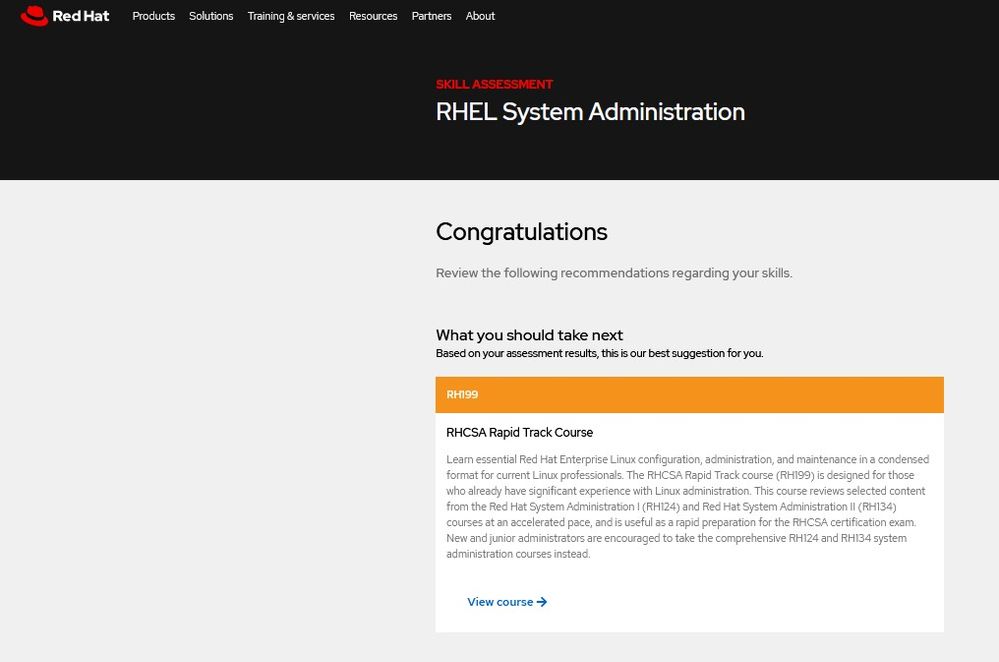Open the Solutions menu
Viewport: 999px width, 662px height.
(211, 16)
